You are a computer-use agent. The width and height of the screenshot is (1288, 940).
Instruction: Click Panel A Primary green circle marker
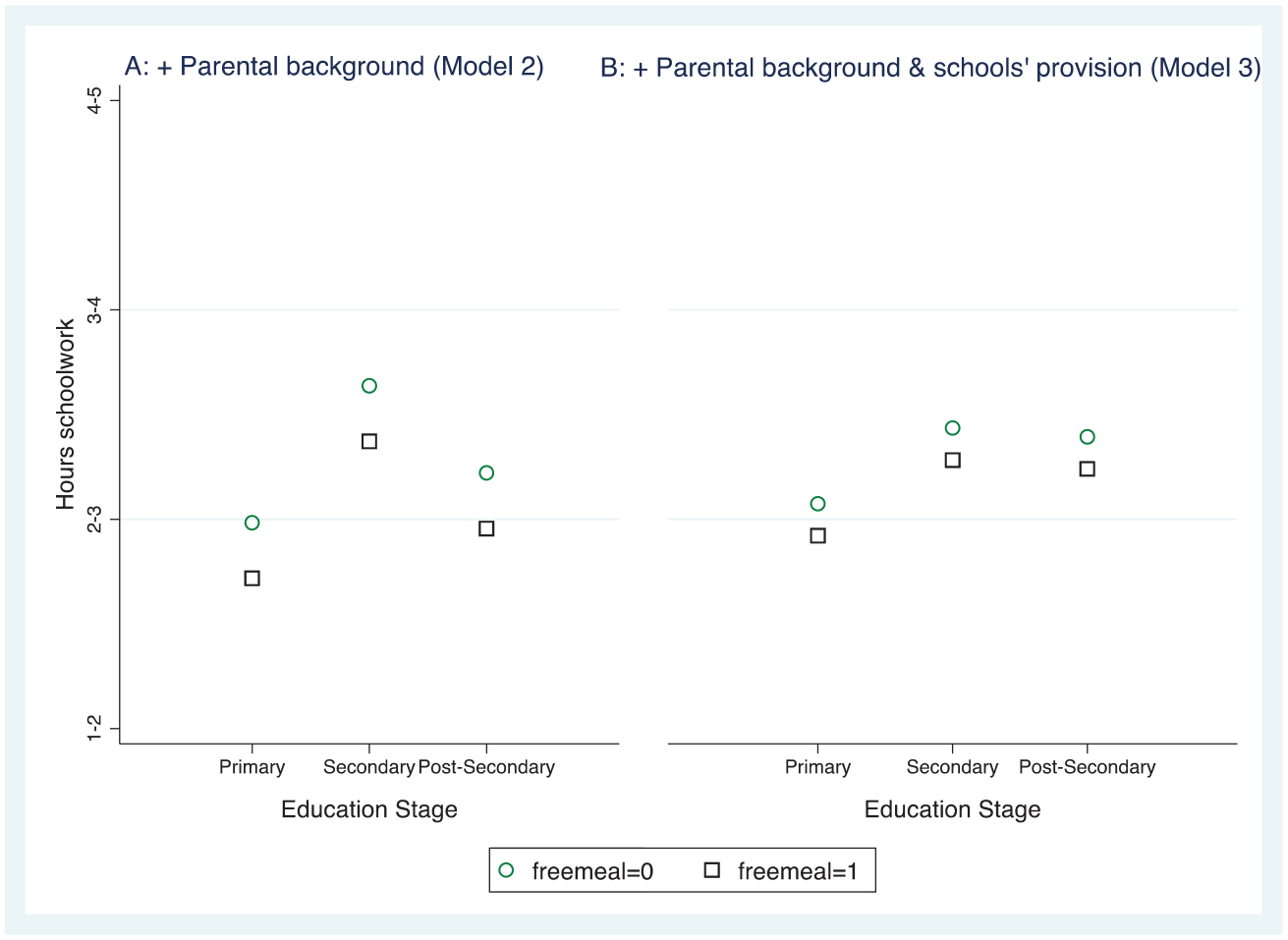coord(252,523)
